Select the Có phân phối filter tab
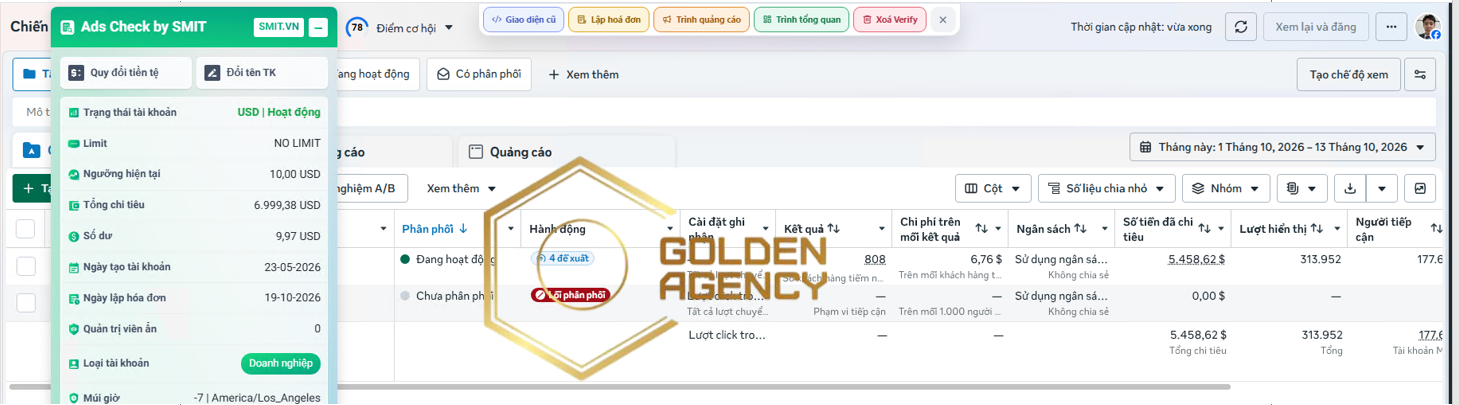 point(479,74)
